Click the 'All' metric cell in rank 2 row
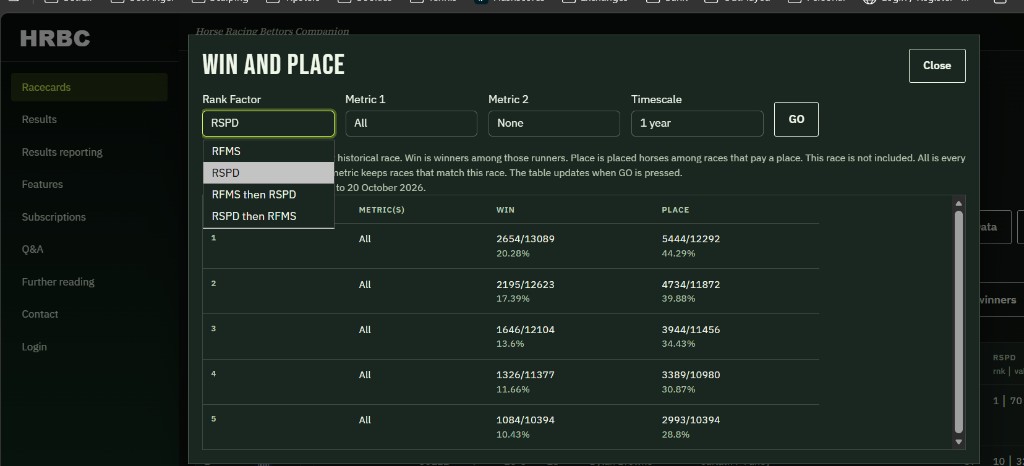Screen dimensions: 1024x466 [x=364, y=285]
